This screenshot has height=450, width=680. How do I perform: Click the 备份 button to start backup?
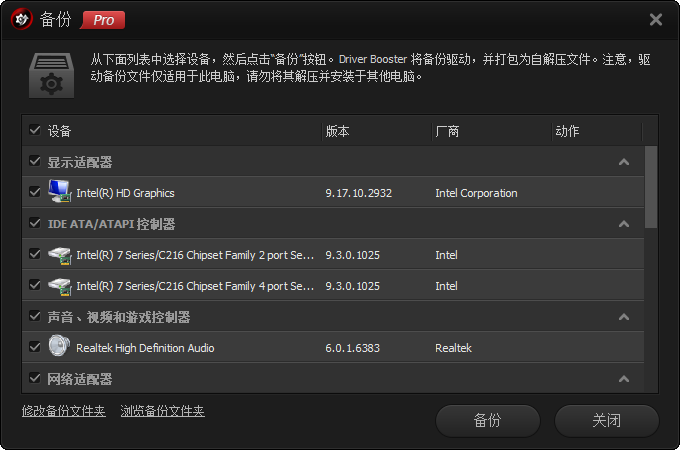488,421
